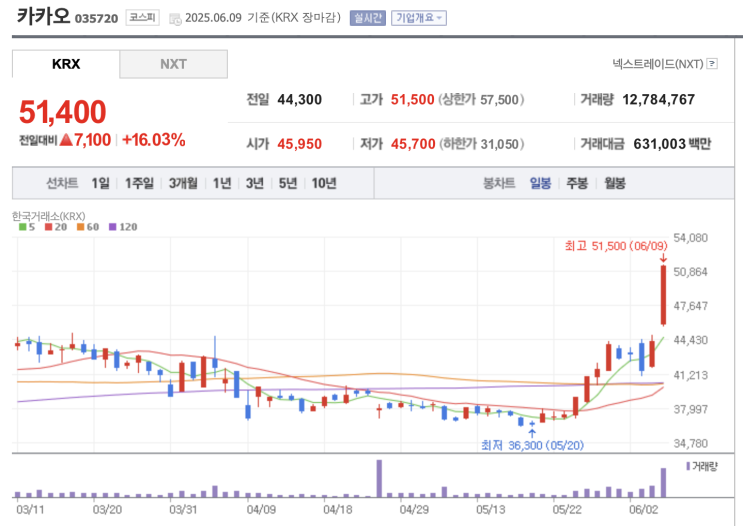The height and width of the screenshot is (526, 743).
Task: Click the red up-triangle change indicator
Action: [66, 140]
